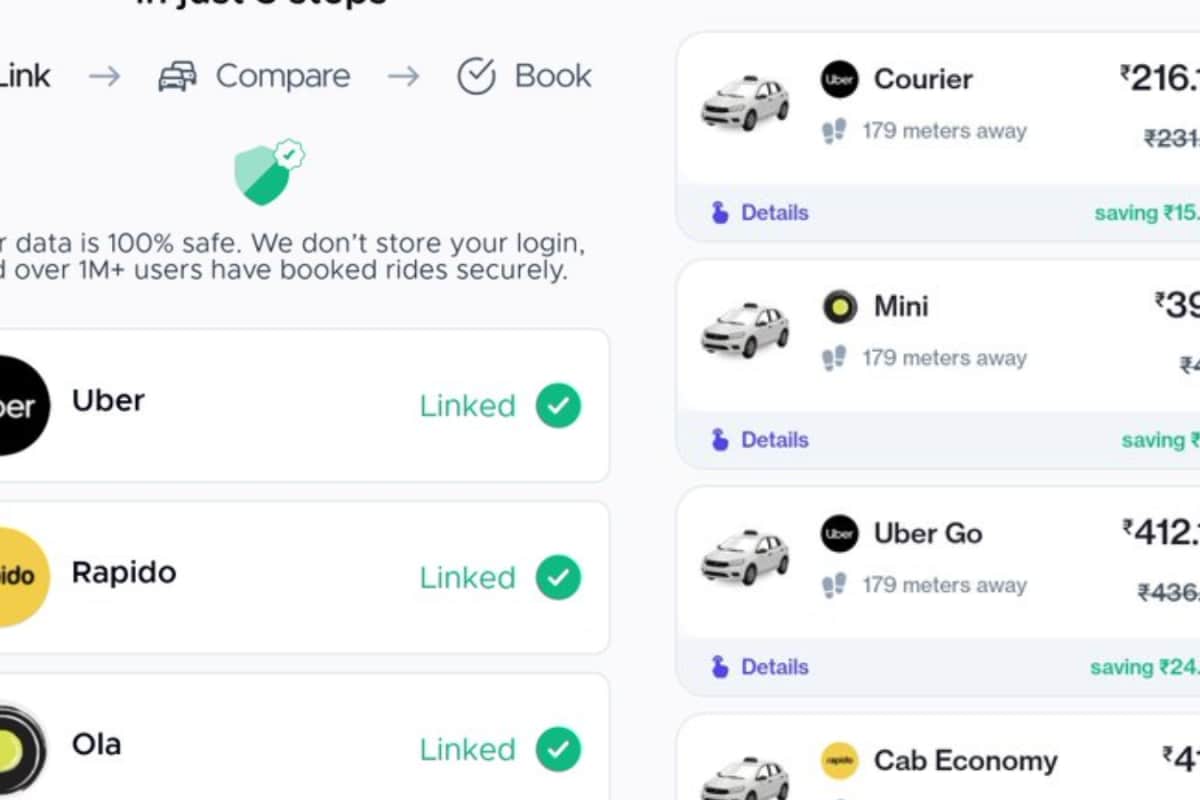This screenshot has height=800, width=1200.
Task: Click the Uber logo on the Courier card
Action: [838, 79]
